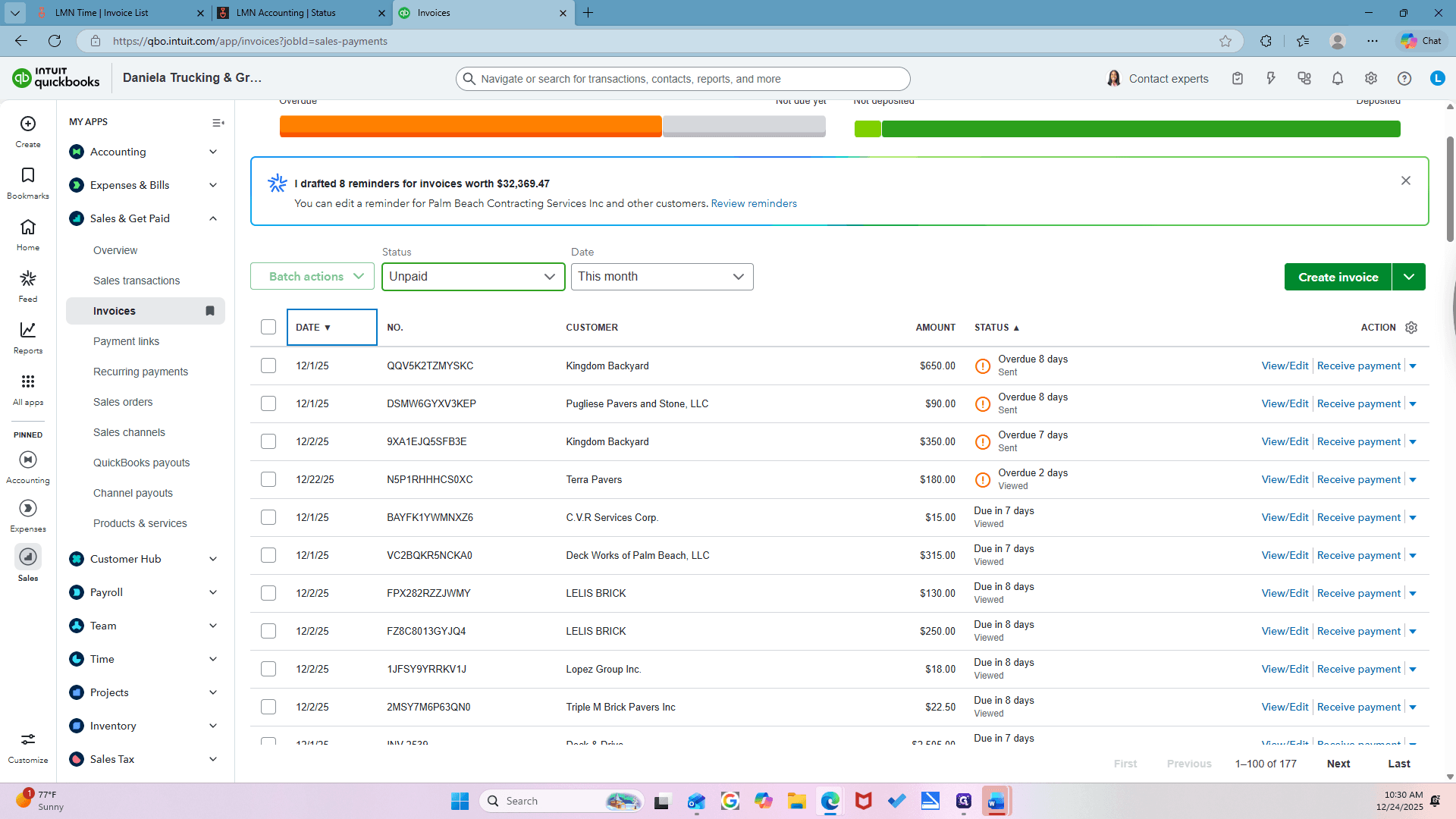The height and width of the screenshot is (819, 1456).
Task: Open the notifications bell
Action: click(x=1338, y=78)
